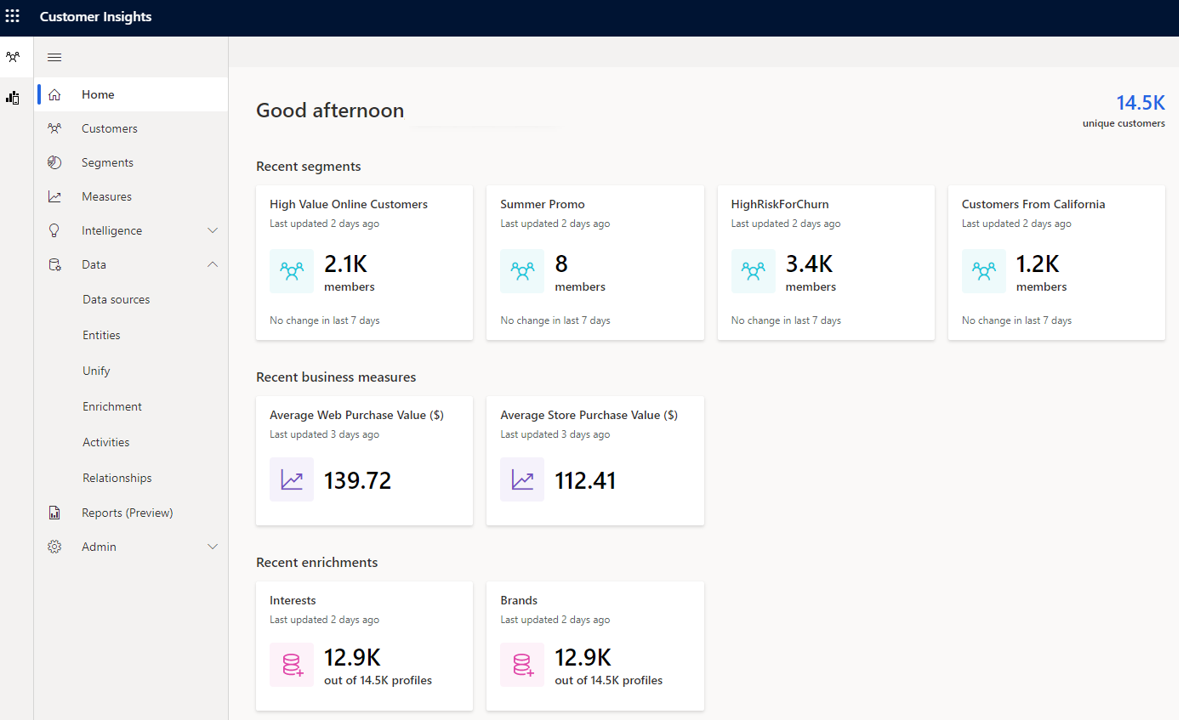
Task: Open the Summer Promo segment card
Action: pos(595,262)
